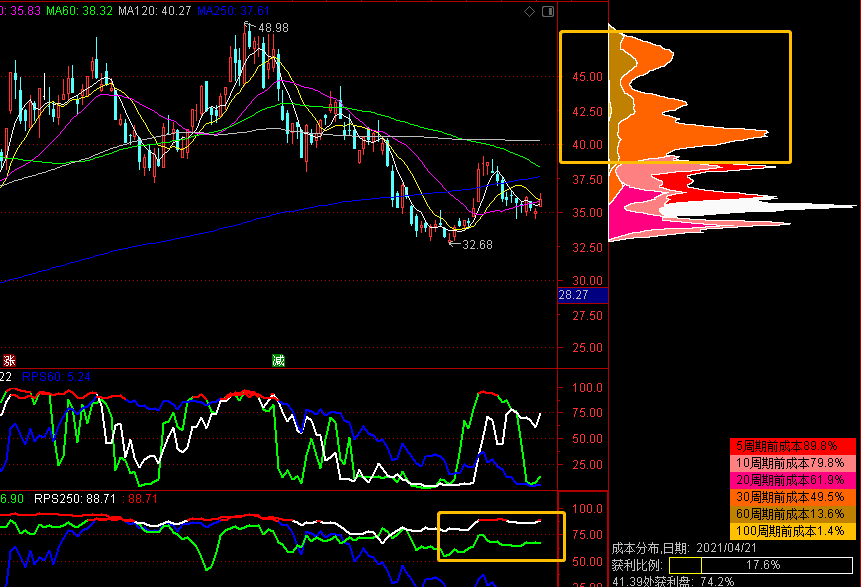Click the diamond icon above the chart
The height and width of the screenshot is (587, 861).
coord(529,12)
